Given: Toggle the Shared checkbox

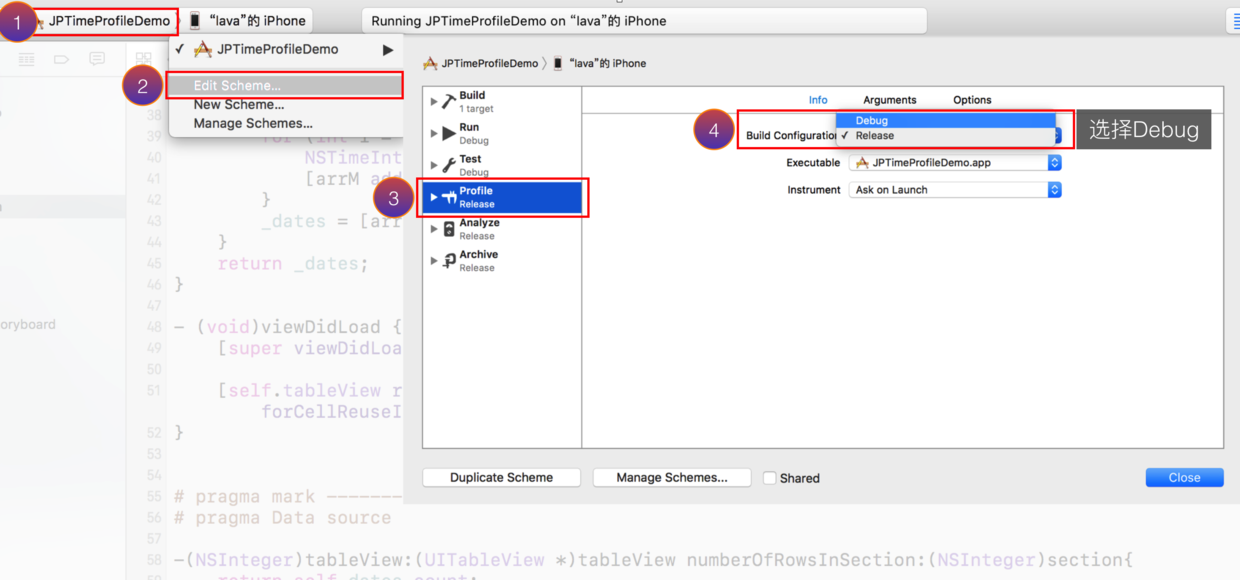Looking at the screenshot, I should pos(770,478).
